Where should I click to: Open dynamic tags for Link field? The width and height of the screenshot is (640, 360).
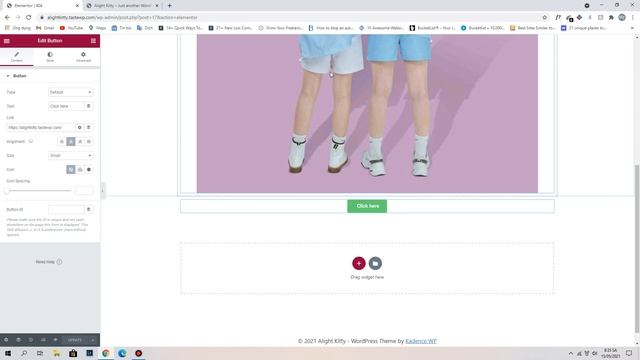pos(89,127)
